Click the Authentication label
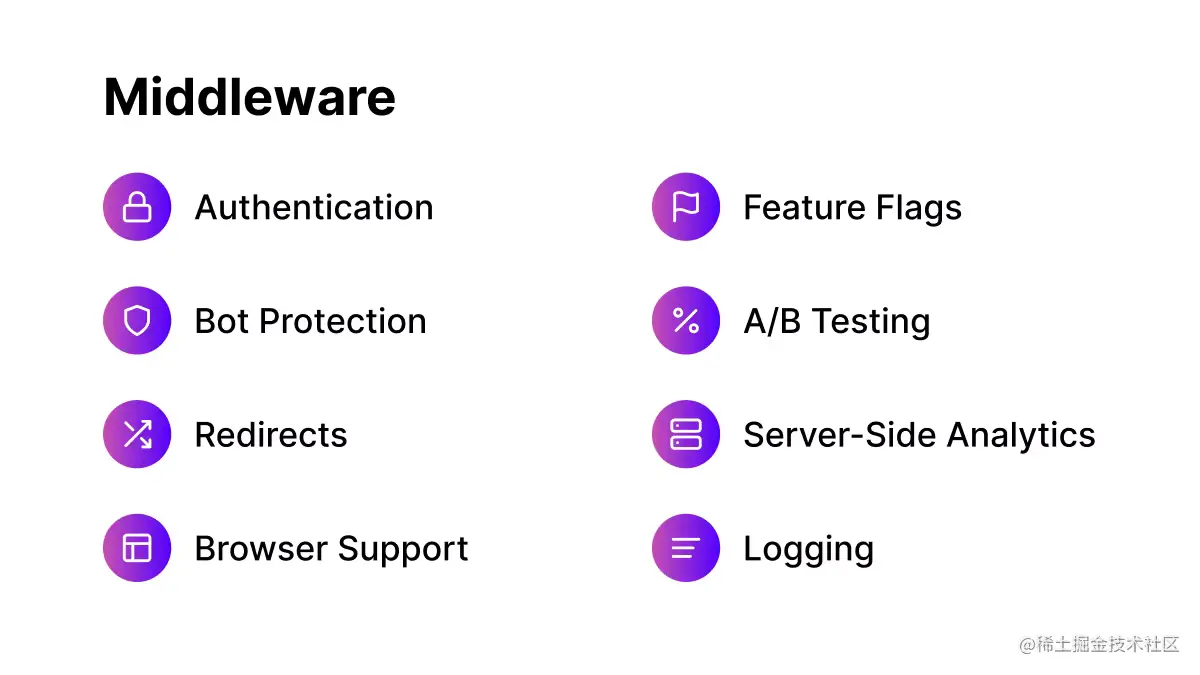 314,208
